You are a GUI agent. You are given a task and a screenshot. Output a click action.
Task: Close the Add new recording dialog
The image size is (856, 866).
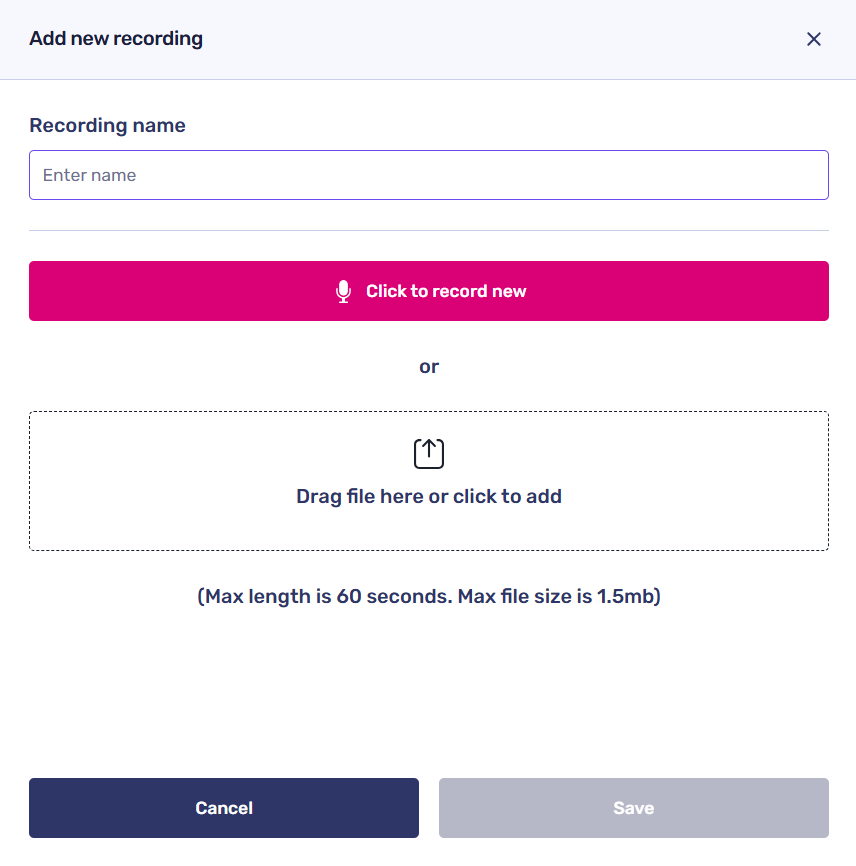[x=814, y=39]
